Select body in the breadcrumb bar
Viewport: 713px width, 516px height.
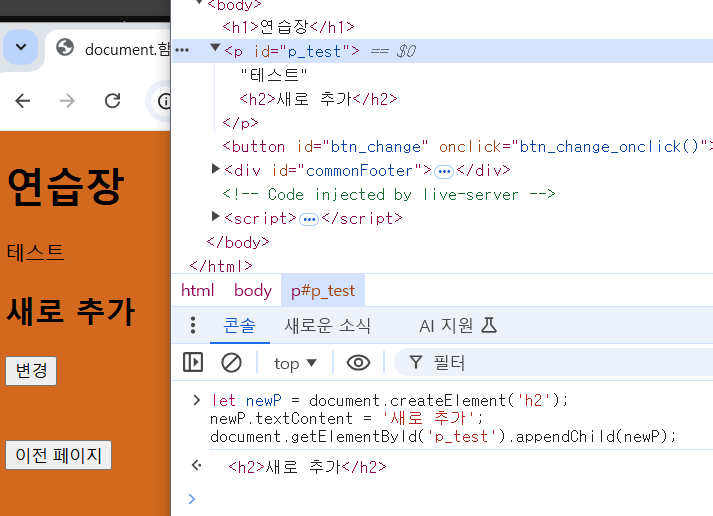[253, 291]
